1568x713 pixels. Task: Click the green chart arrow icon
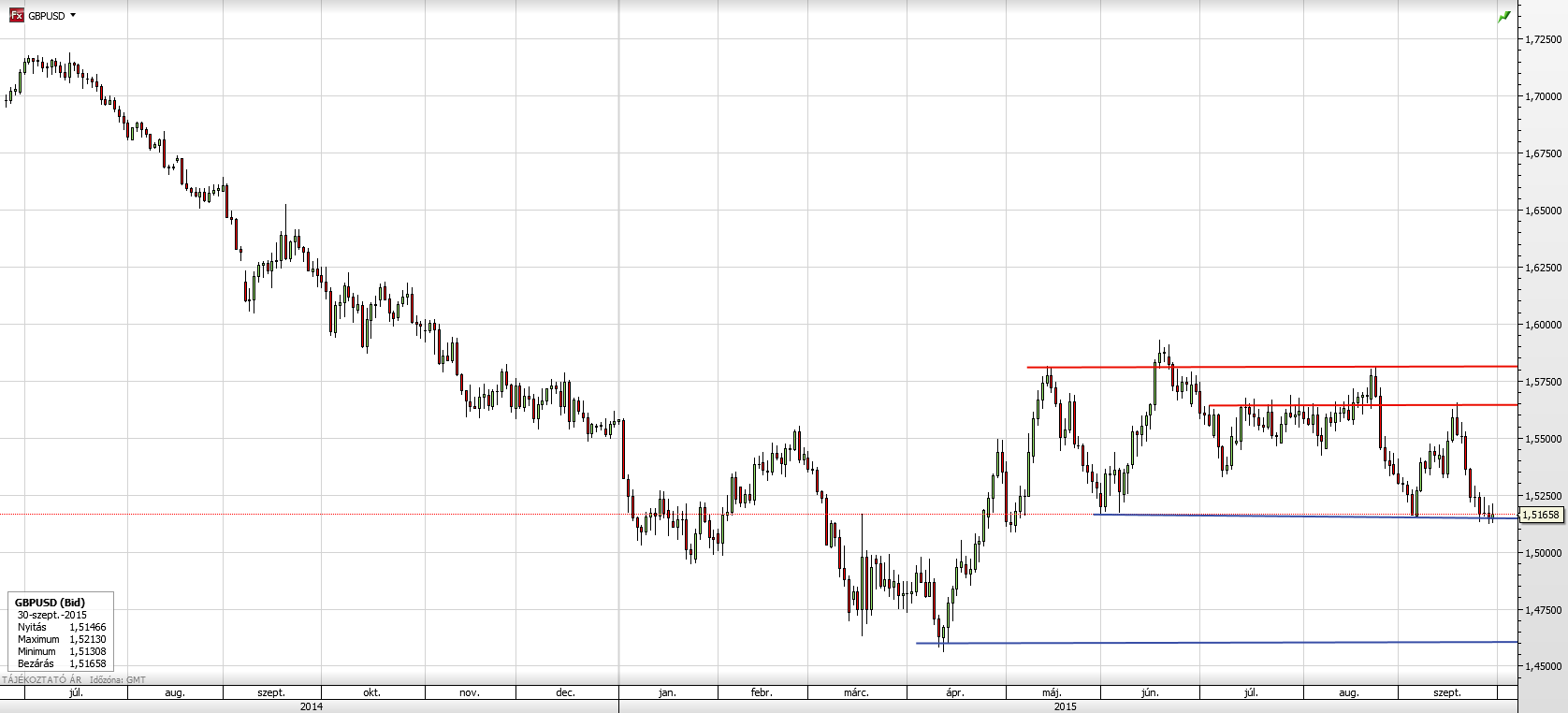[1504, 17]
